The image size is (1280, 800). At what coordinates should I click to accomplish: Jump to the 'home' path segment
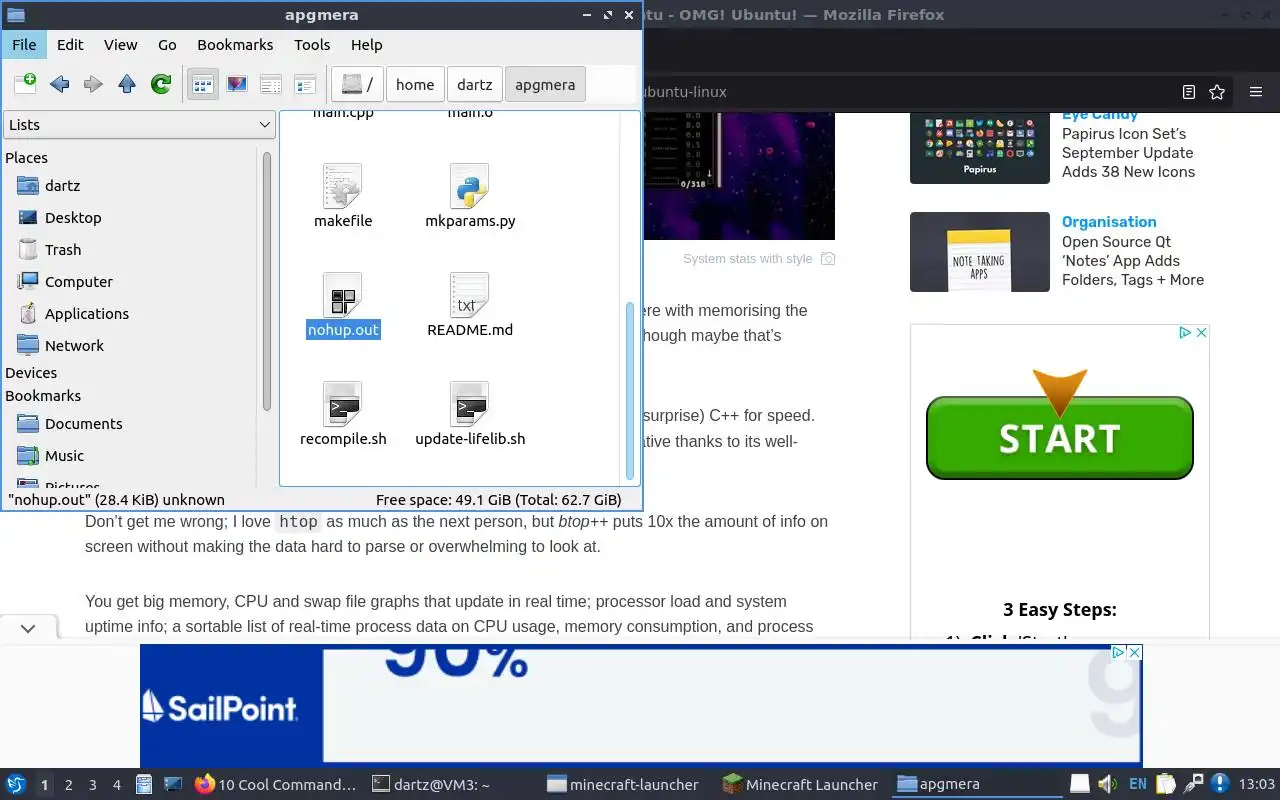point(415,84)
